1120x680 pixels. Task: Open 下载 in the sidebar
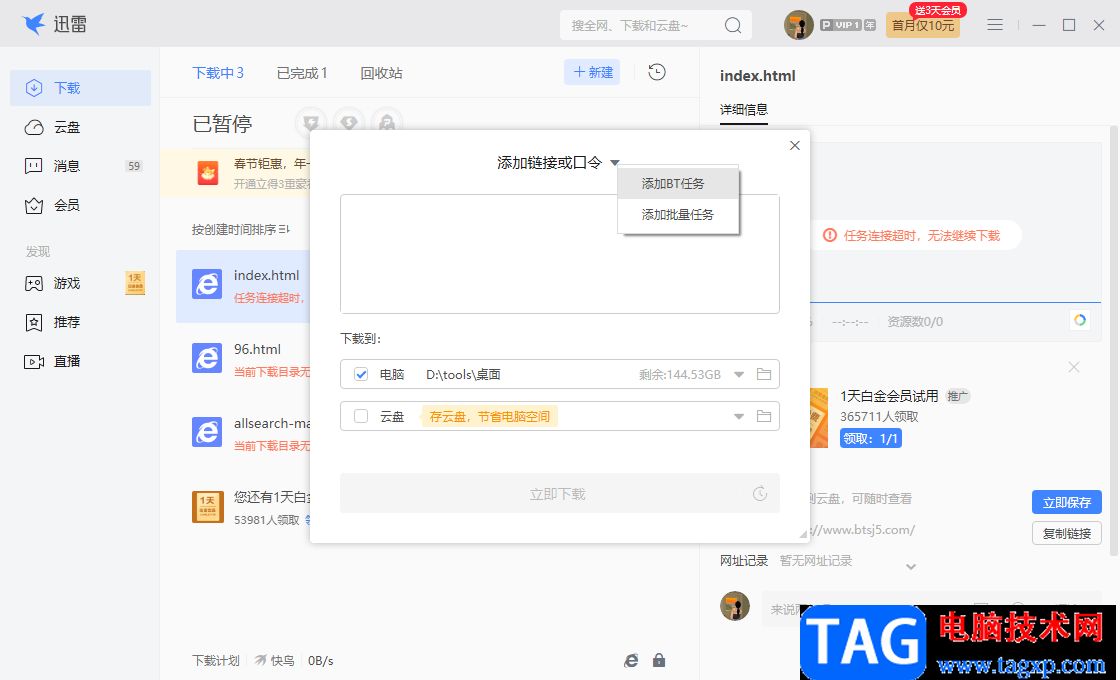pyautogui.click(x=80, y=88)
